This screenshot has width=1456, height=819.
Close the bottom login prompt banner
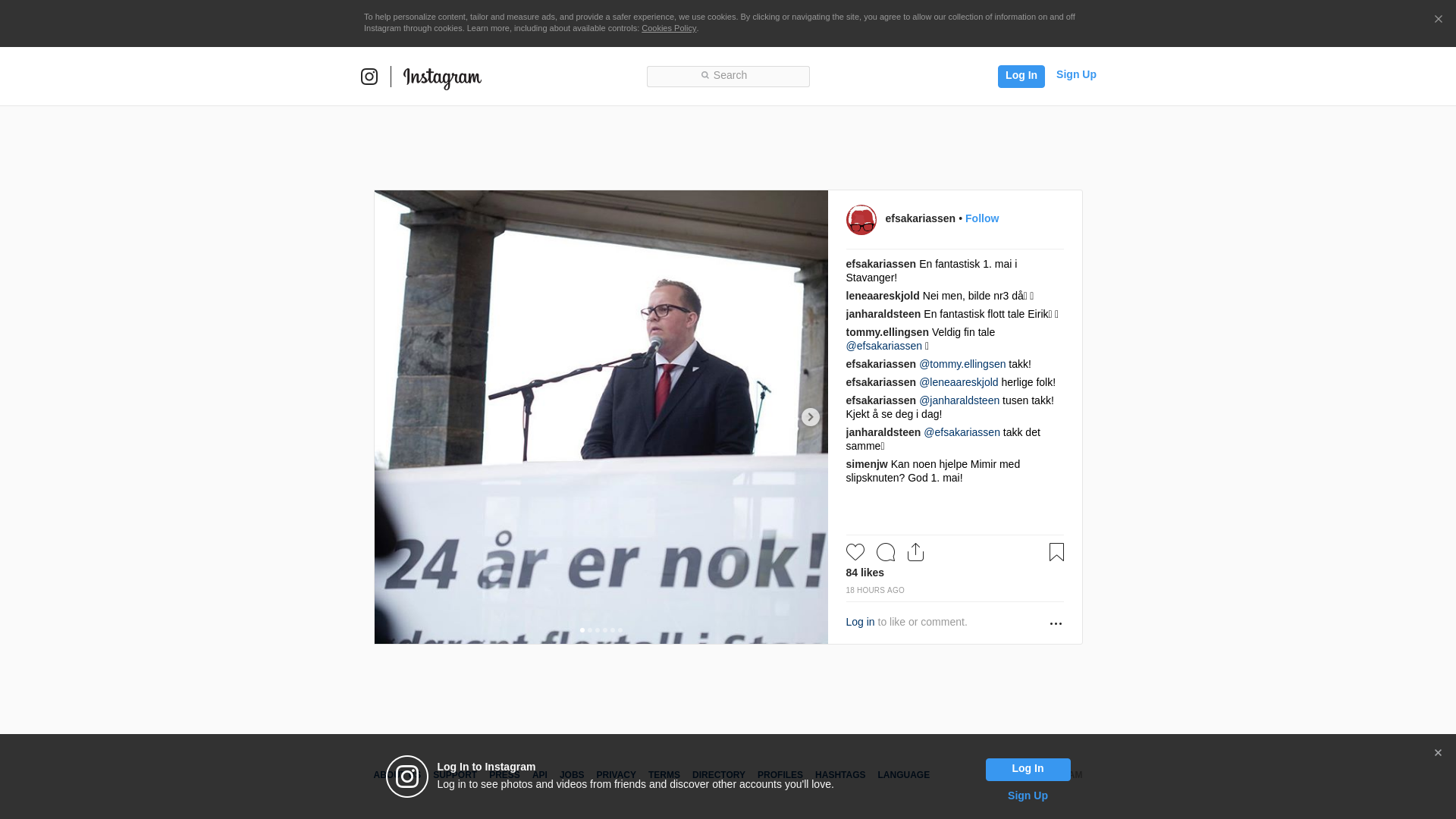(x=1438, y=753)
